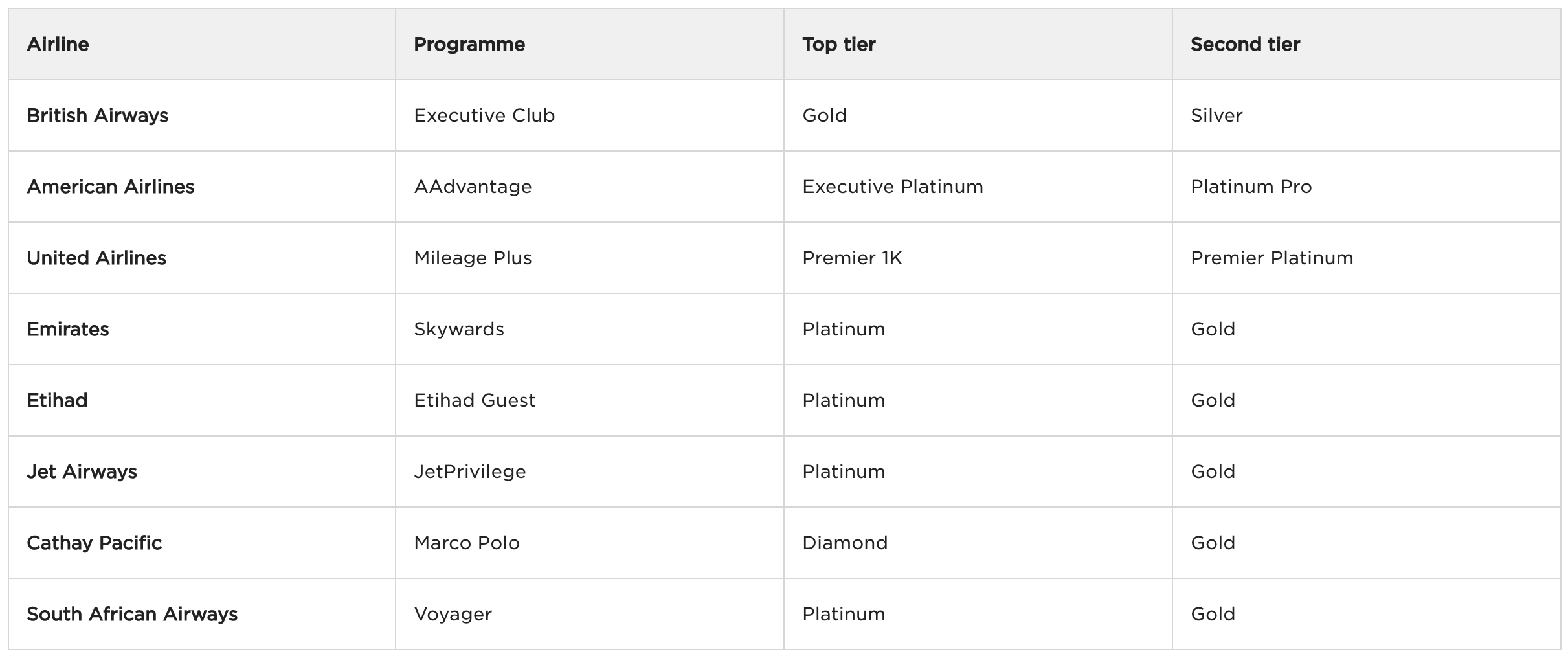
Task: Click the Executive Club programme cell
Action: tap(484, 115)
